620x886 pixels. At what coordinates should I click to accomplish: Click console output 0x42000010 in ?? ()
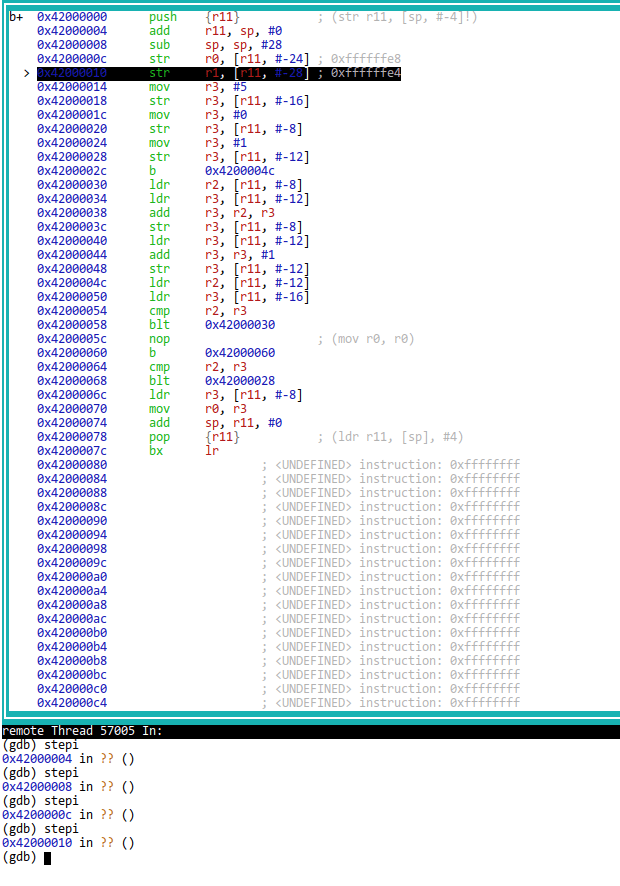68,843
